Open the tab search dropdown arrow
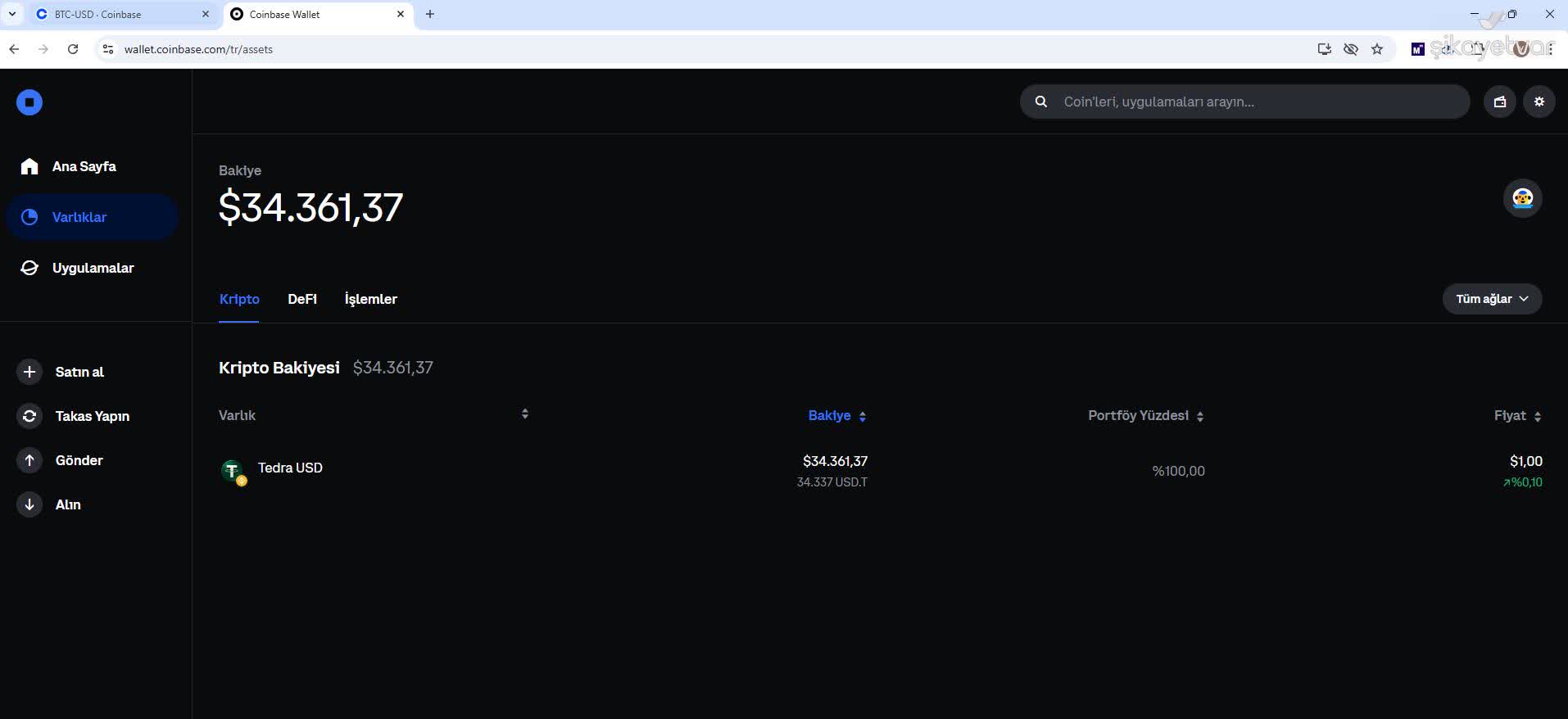This screenshot has width=1568, height=719. 12,14
